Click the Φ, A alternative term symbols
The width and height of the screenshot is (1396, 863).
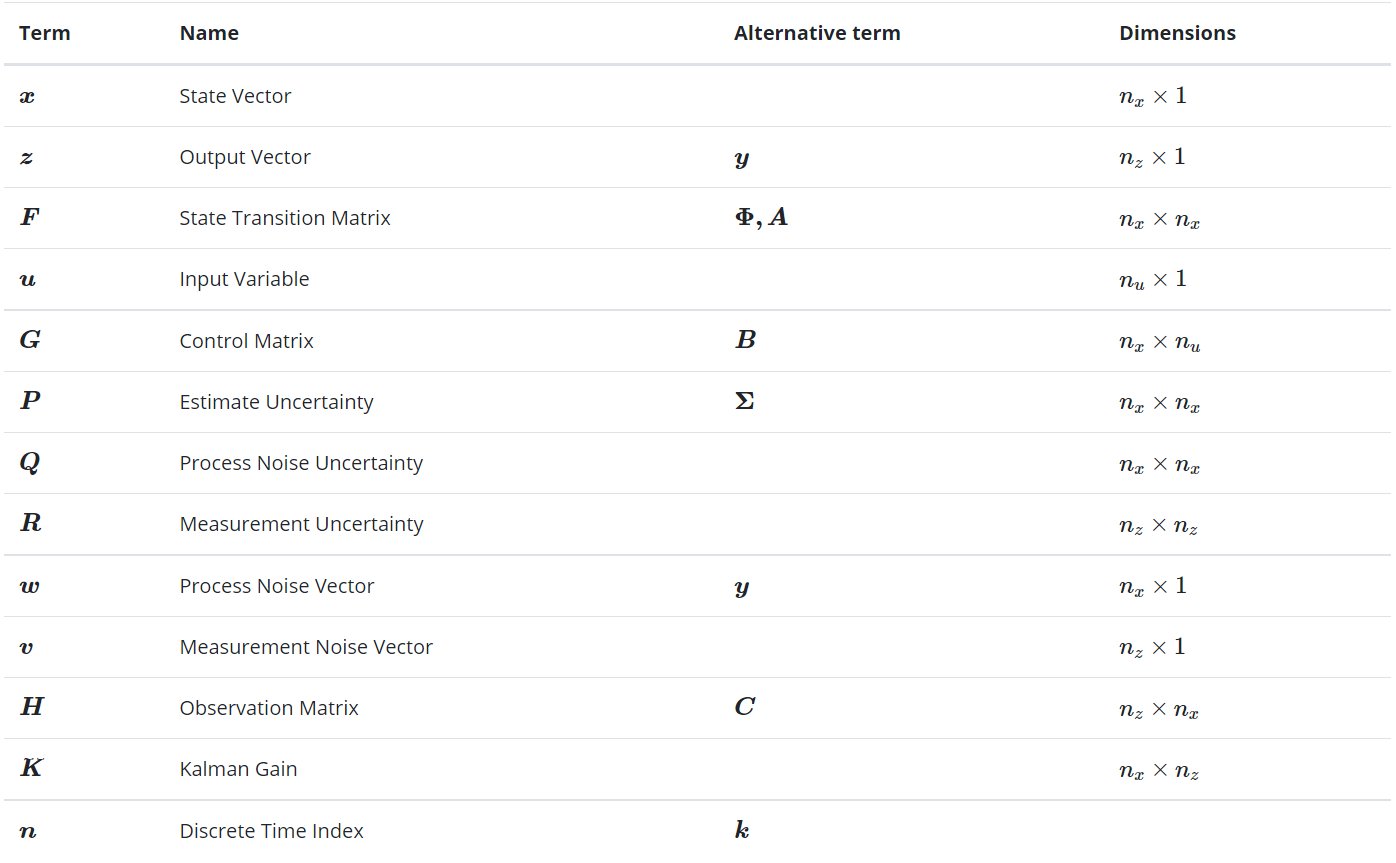(x=761, y=218)
